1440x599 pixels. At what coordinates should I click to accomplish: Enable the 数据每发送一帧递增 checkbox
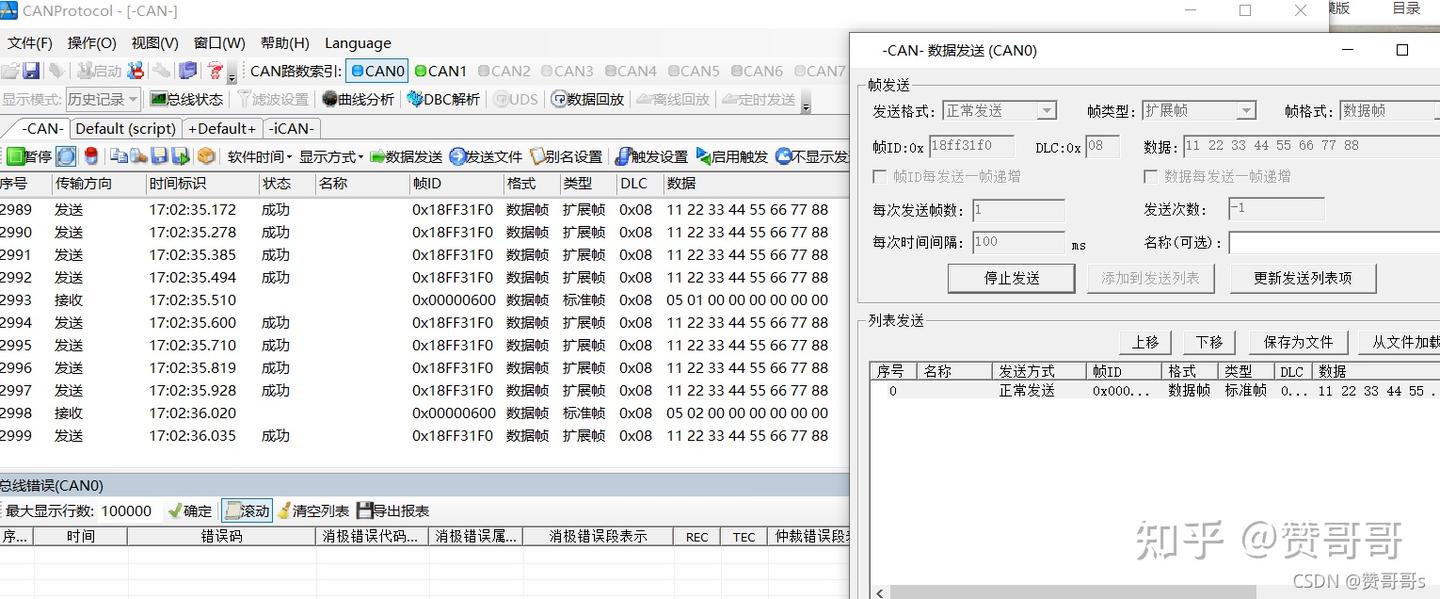point(1148,177)
